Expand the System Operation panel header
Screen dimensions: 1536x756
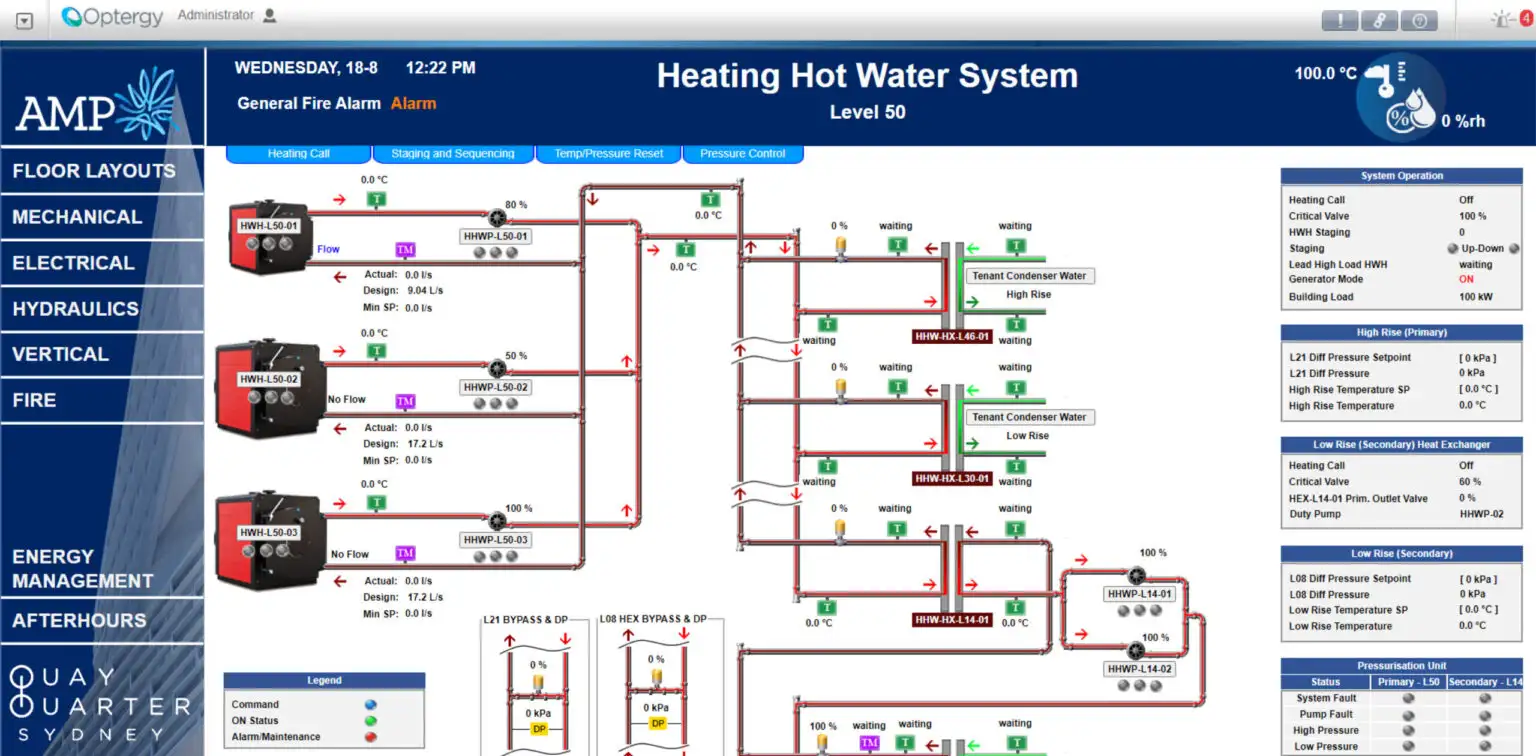click(x=1400, y=175)
